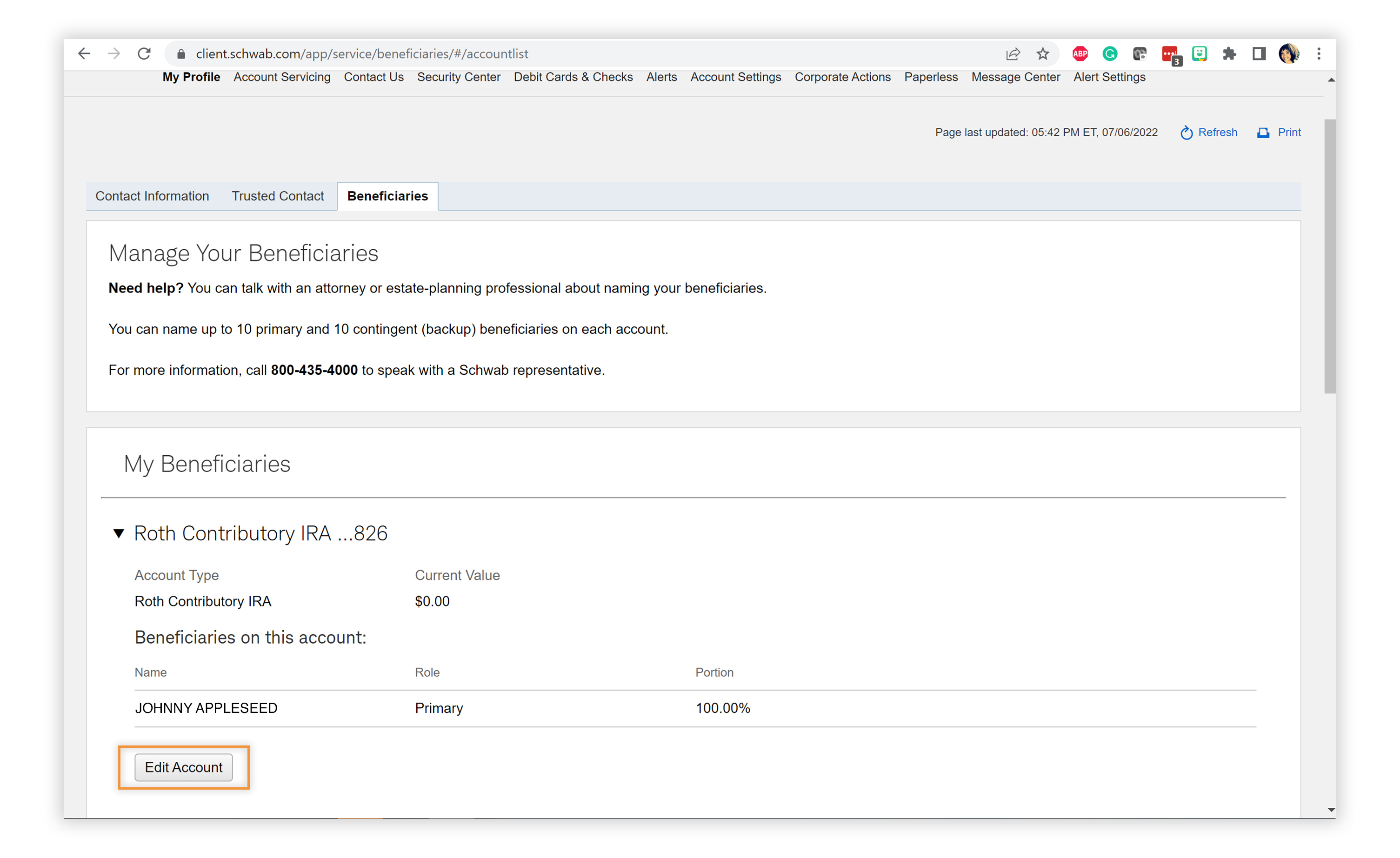The image size is (1400, 858).
Task: Click the browser forward arrow
Action: [x=114, y=53]
